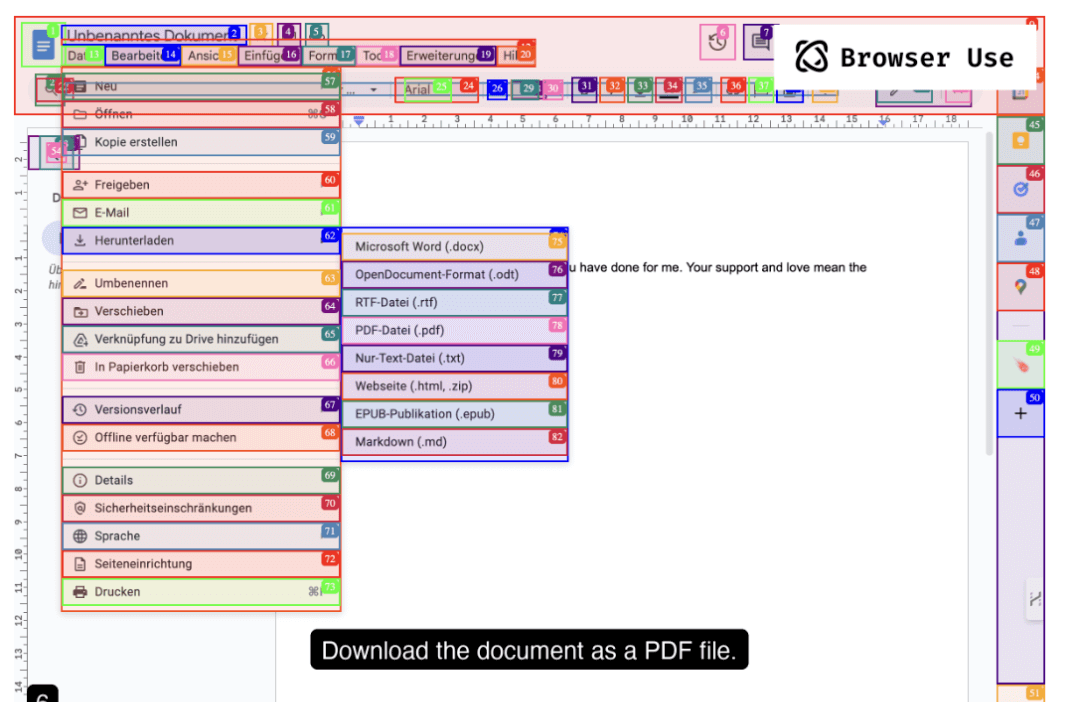Click the pencil icon beside Umbenennen
This screenshot has height=702, width=1066.
[x=80, y=283]
